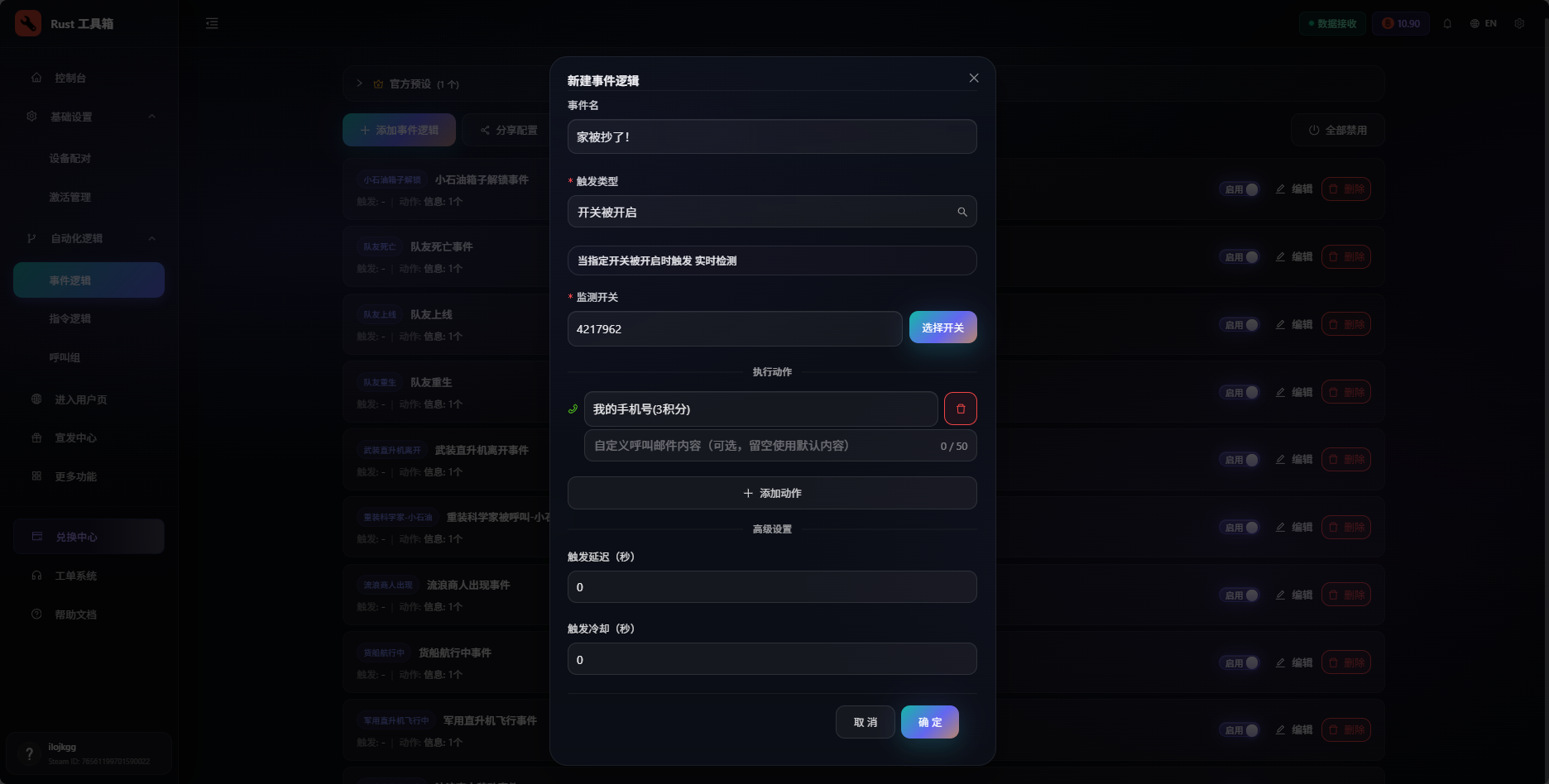Click the 监测开关 input showing 4217962
The image size is (1549, 784).
point(735,328)
